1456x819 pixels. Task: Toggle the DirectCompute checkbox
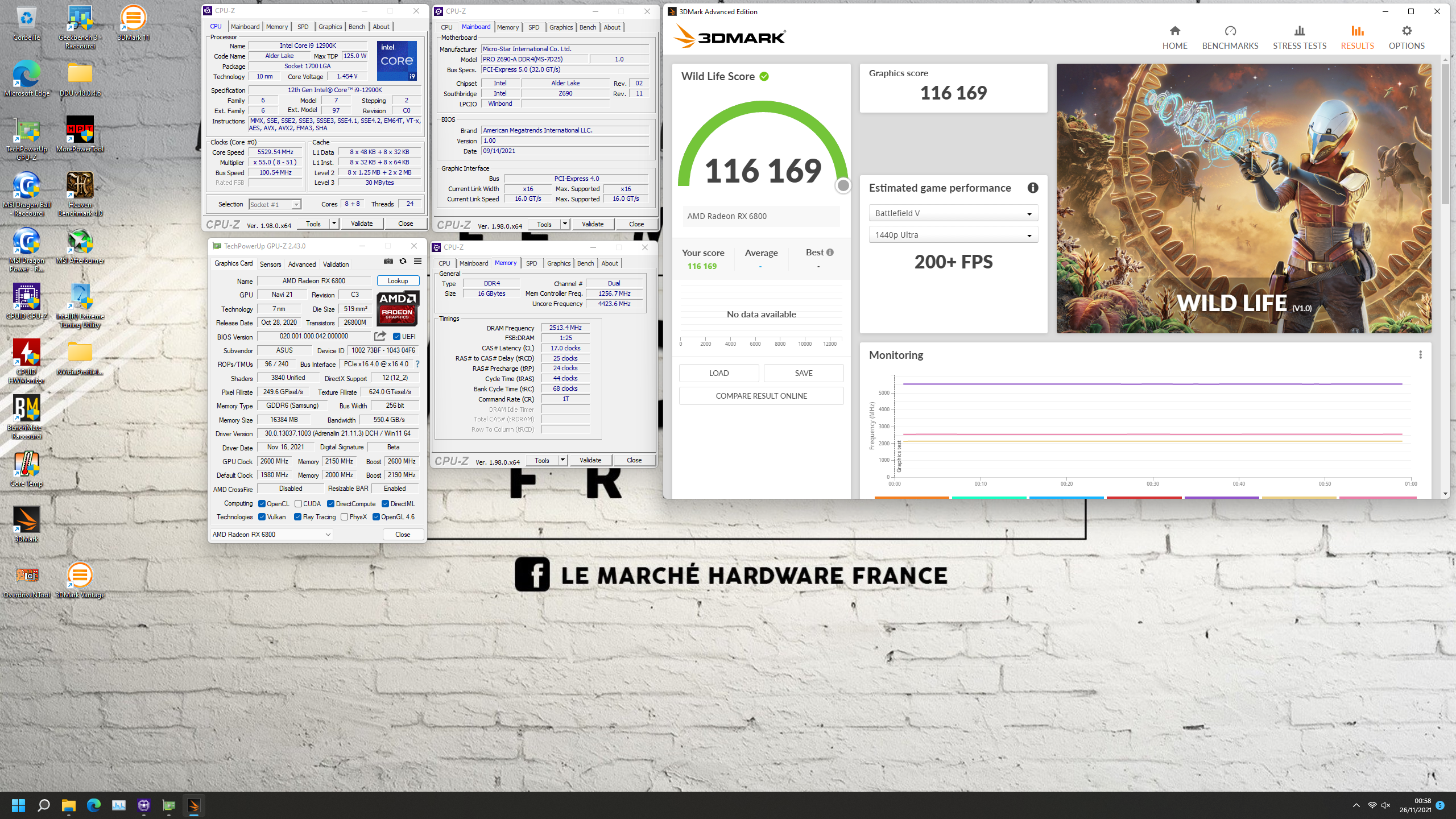tap(330, 503)
